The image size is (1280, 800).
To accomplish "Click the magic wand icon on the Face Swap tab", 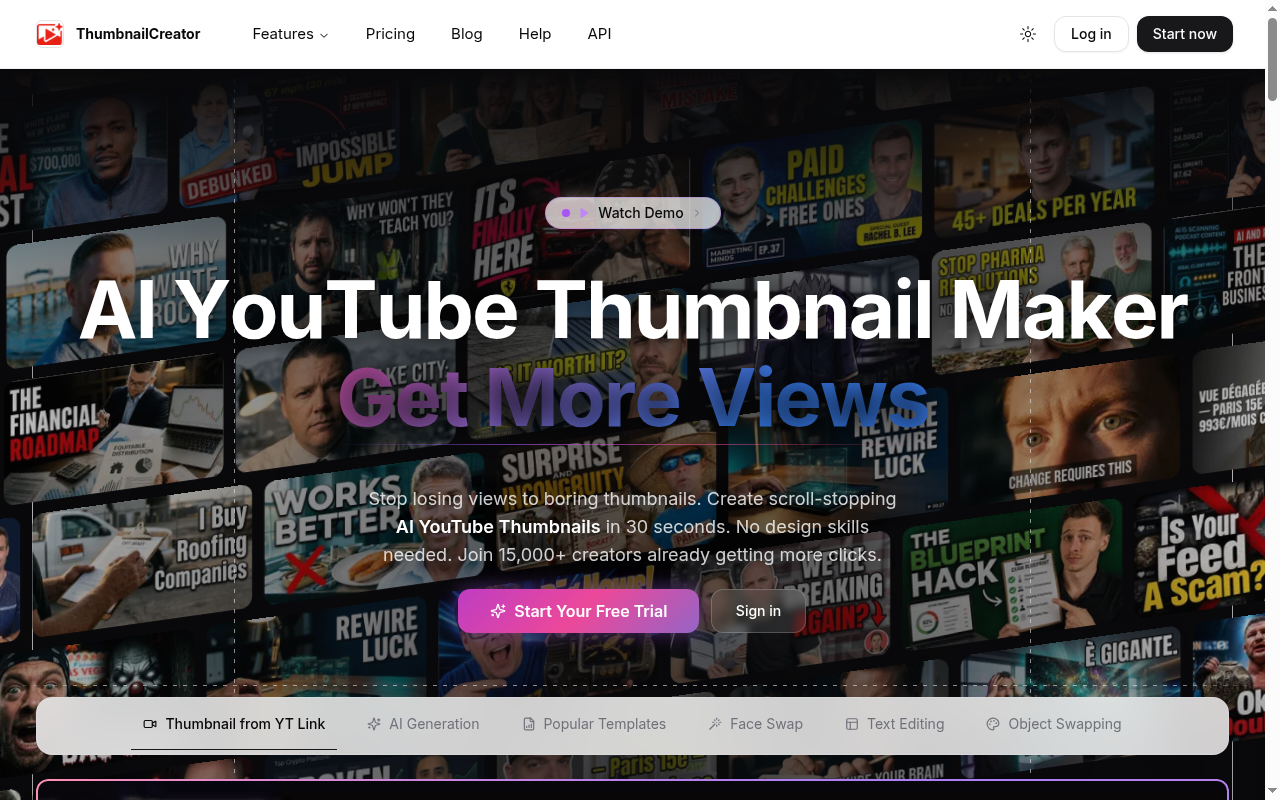I will [715, 724].
